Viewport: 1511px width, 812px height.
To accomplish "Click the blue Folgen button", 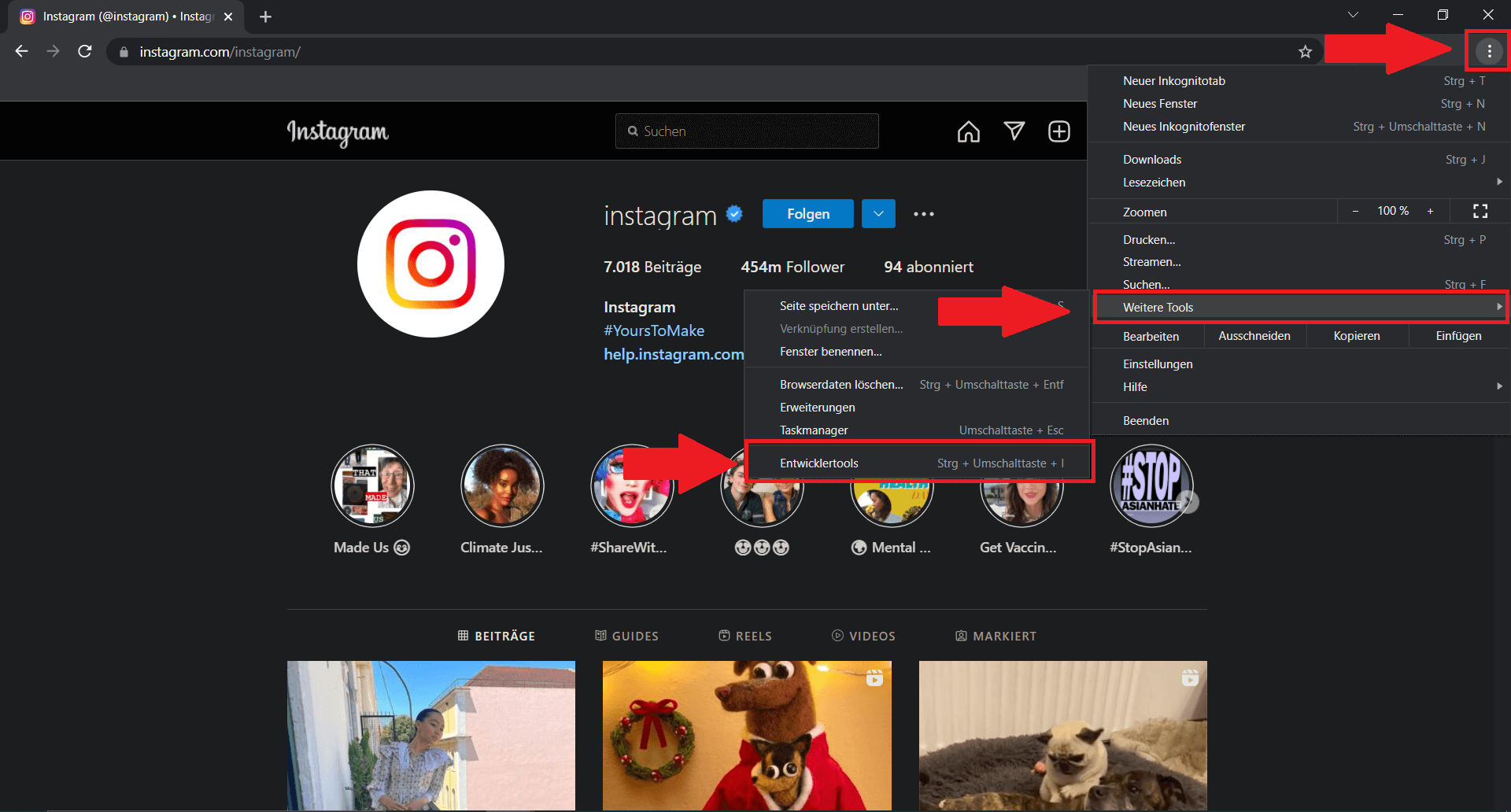I will (807, 214).
